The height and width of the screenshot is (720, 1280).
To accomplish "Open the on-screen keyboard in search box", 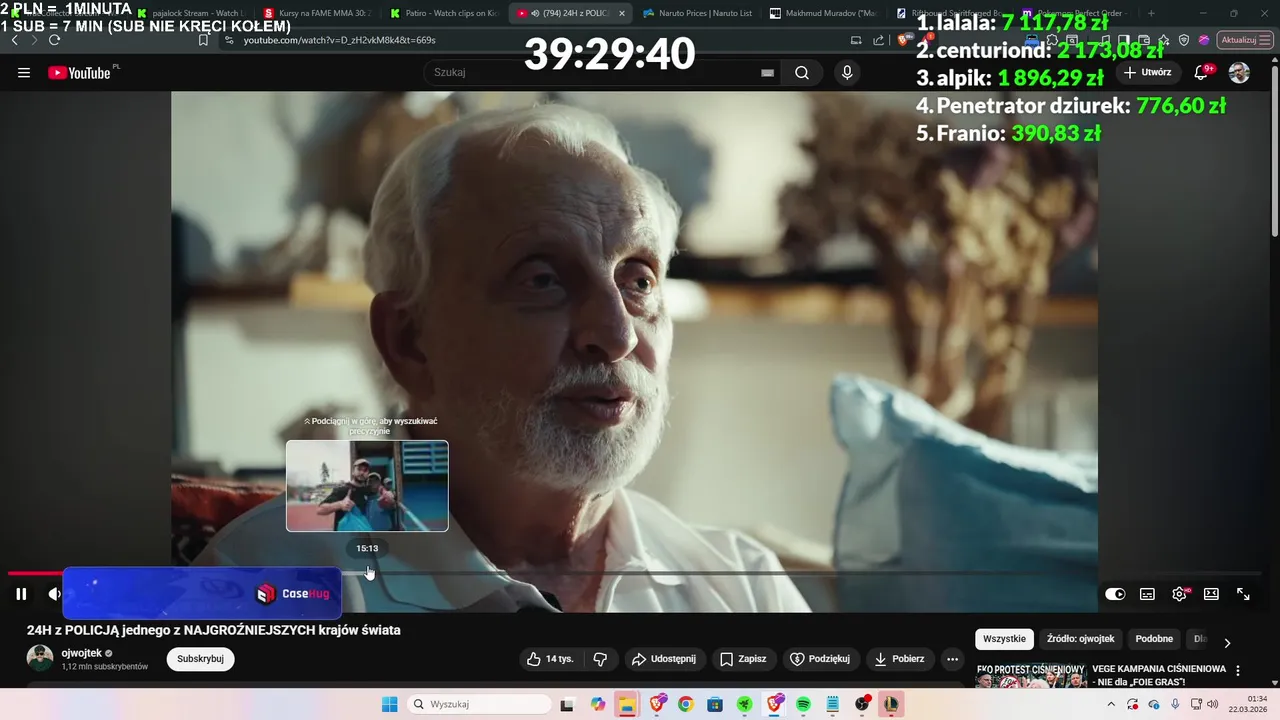I will (767, 73).
